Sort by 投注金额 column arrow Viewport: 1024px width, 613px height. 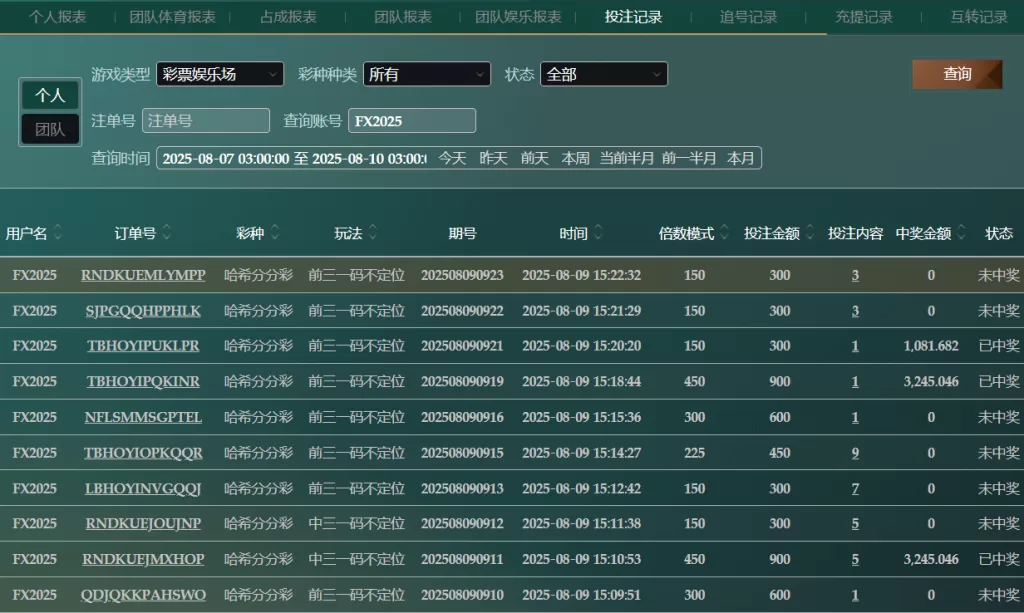pos(810,232)
